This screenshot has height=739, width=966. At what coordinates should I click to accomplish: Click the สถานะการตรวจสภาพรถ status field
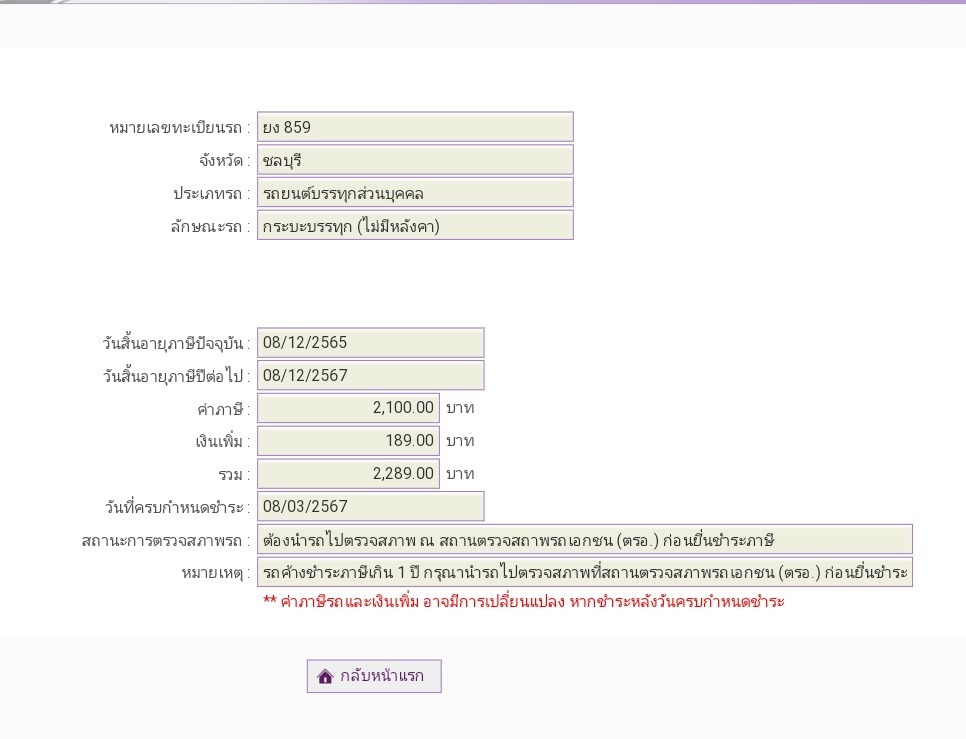(585, 539)
